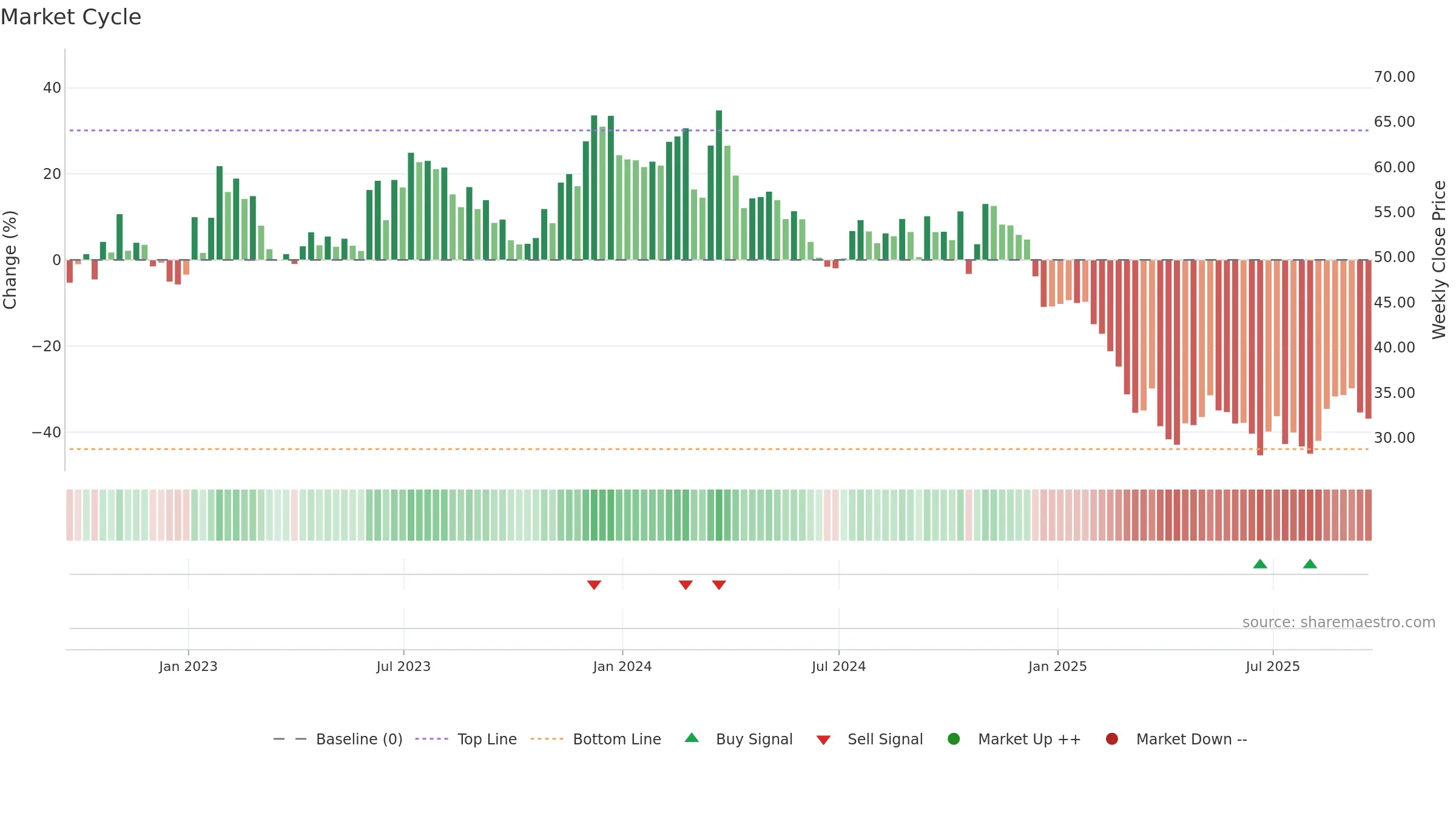Screen dimensions: 1456x819
Task: Click the Market Cycle chart title
Action: coord(71,17)
